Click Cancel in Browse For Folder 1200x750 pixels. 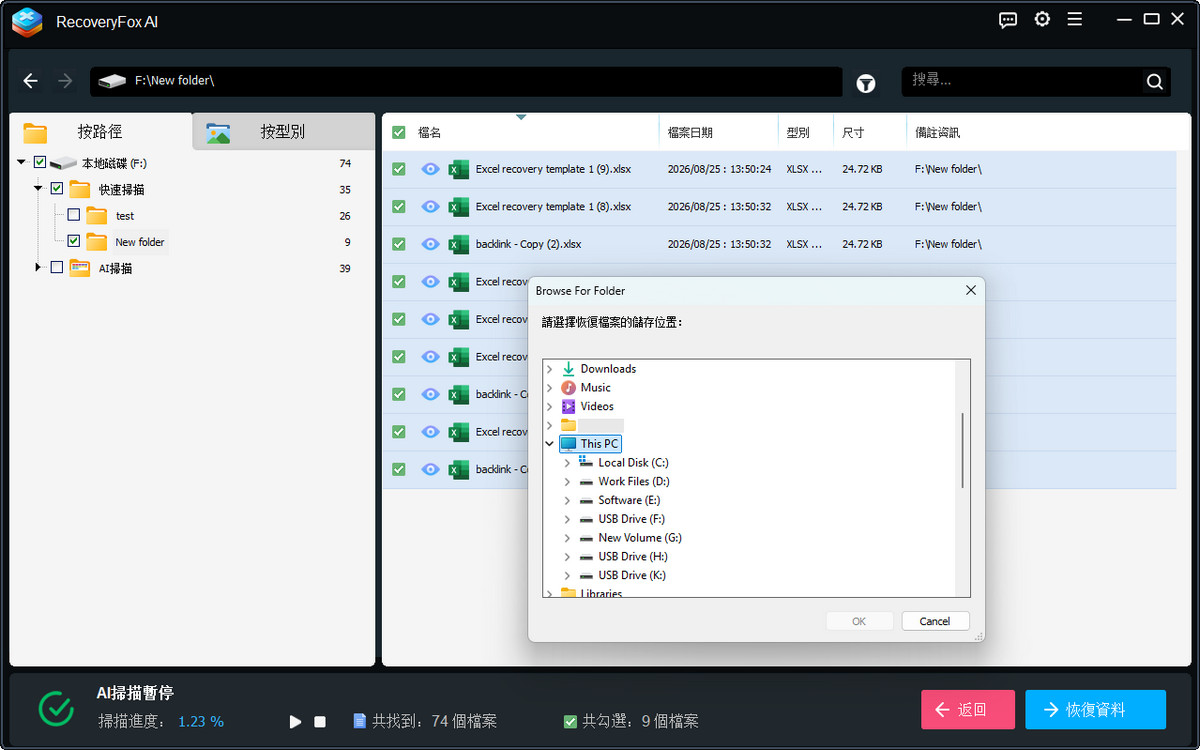pos(935,621)
